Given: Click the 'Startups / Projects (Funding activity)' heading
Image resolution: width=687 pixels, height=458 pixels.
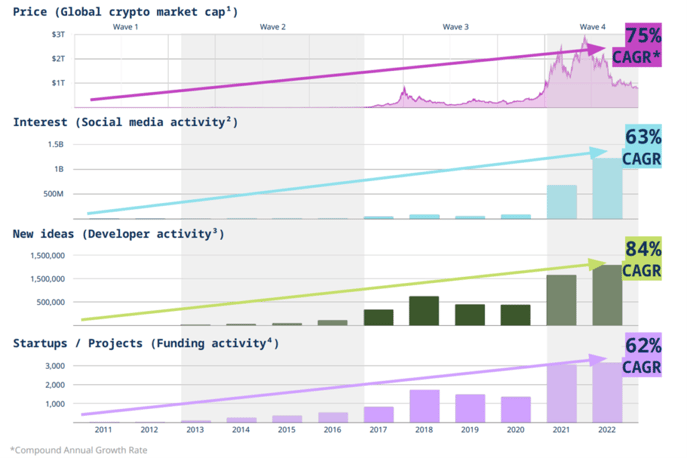Looking at the screenshot, I should click(145, 343).
